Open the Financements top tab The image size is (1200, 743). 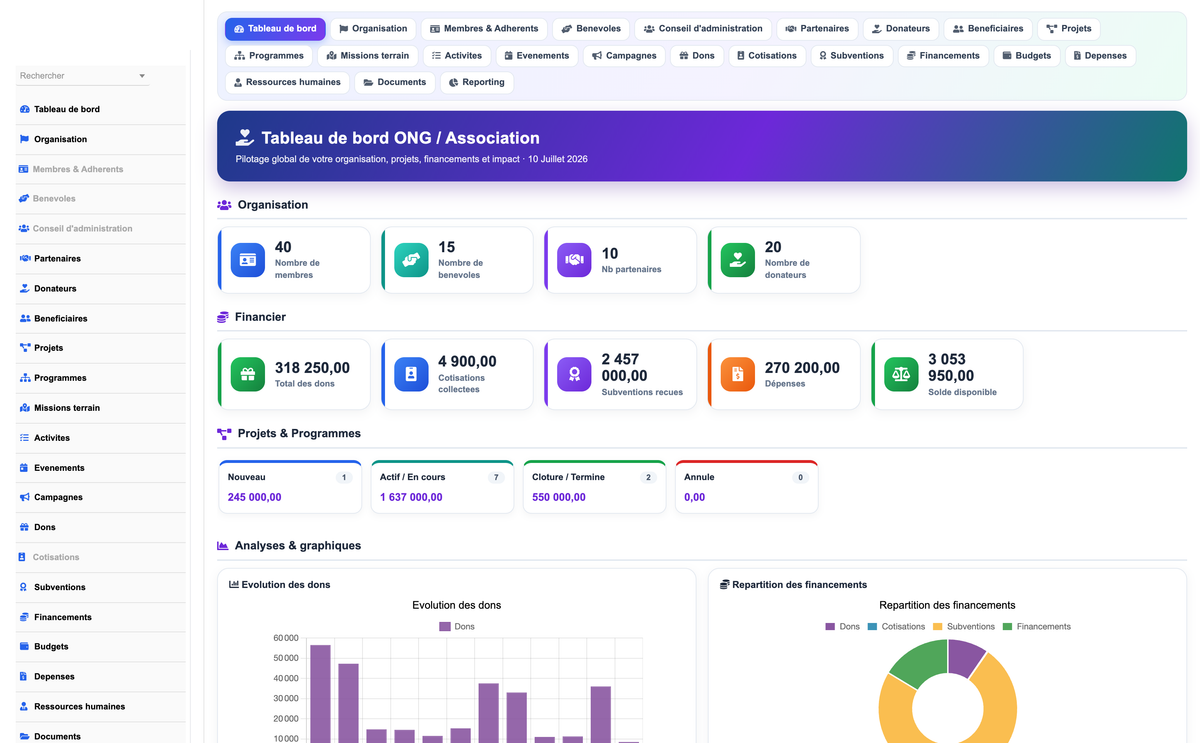point(943,56)
